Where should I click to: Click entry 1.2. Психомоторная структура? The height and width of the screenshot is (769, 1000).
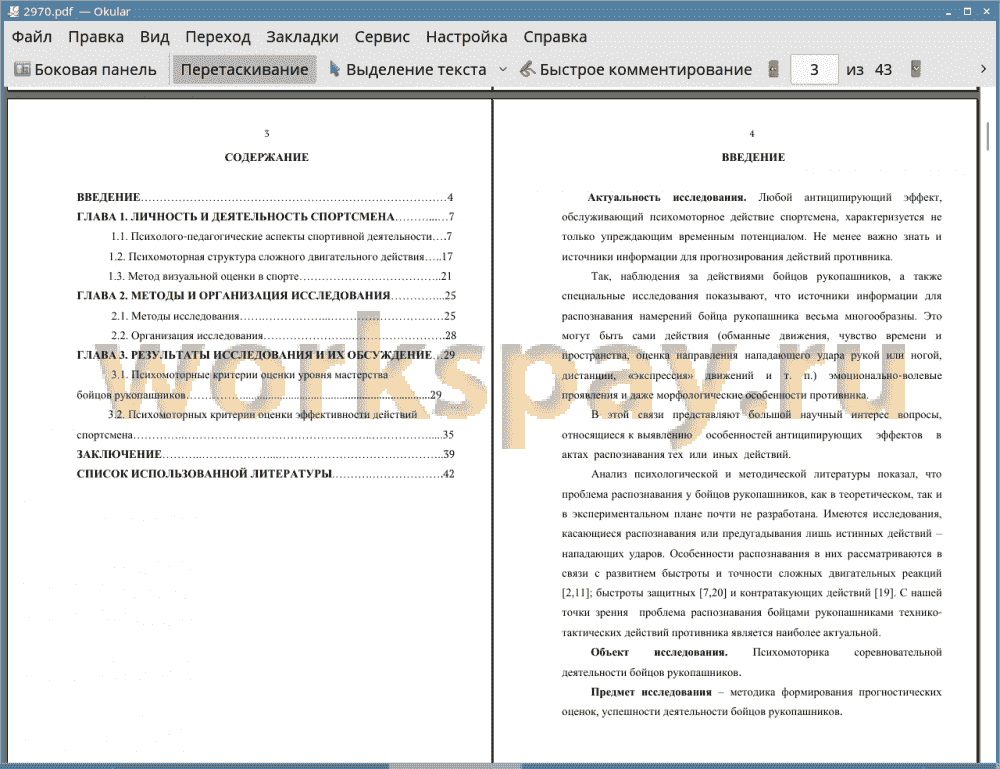pos(281,257)
